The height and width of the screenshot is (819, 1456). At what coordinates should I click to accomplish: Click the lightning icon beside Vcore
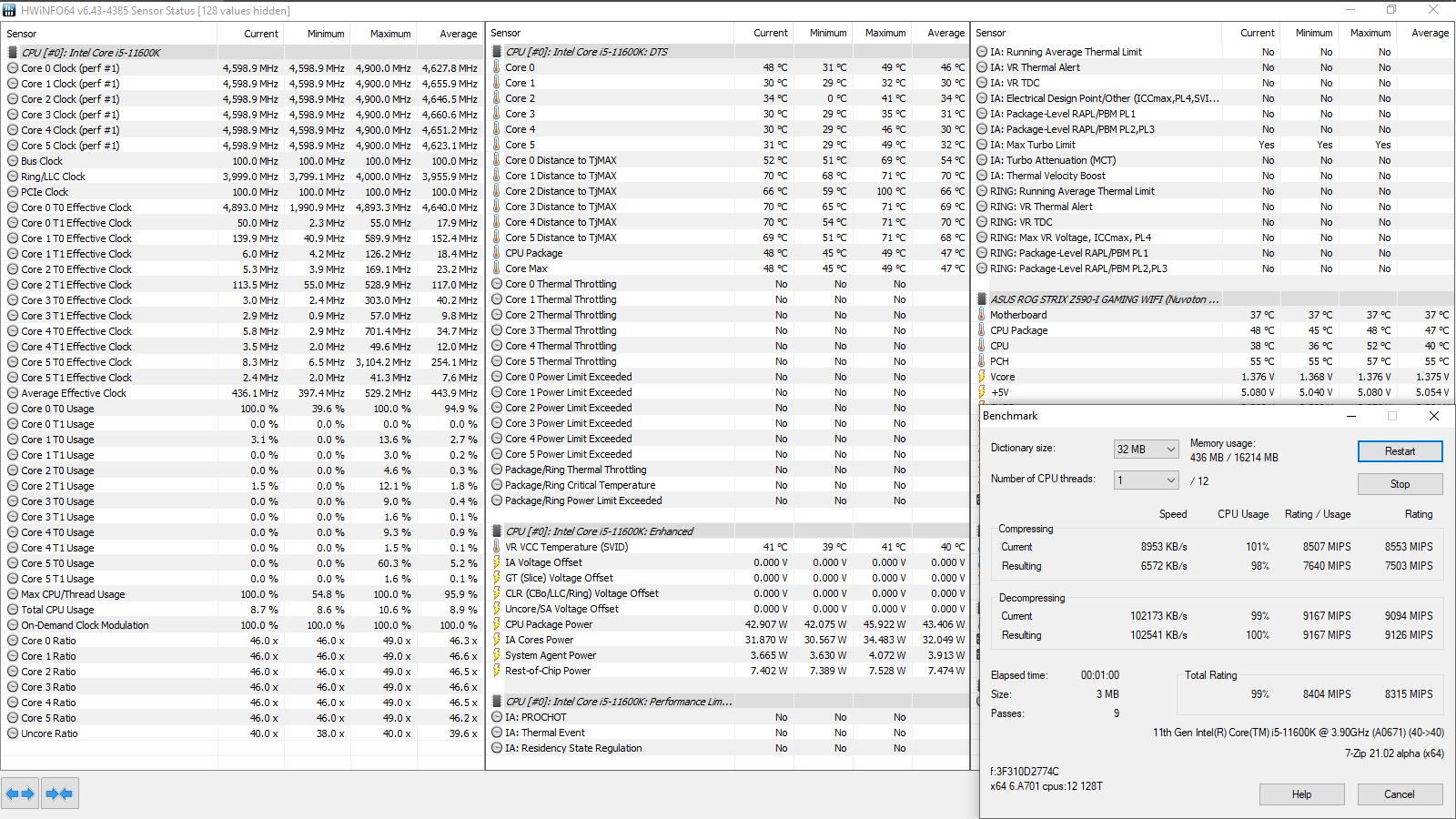(x=982, y=377)
